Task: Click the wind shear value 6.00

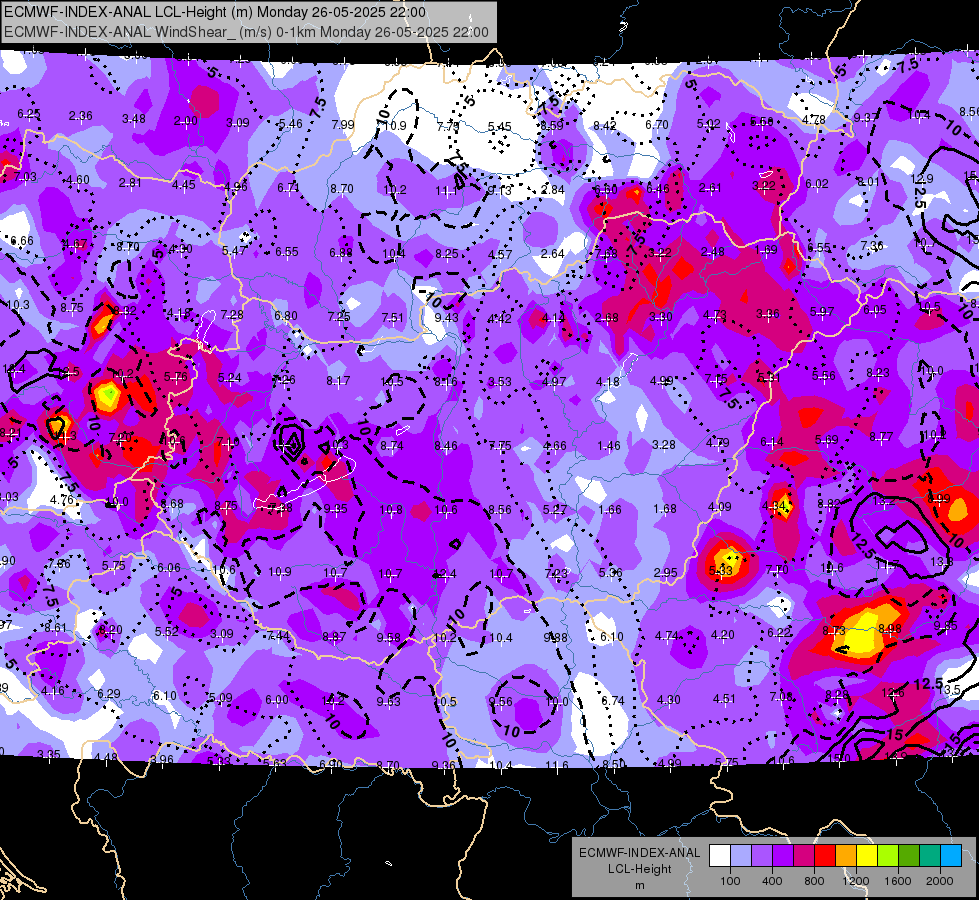Action: pyautogui.click(x=277, y=700)
